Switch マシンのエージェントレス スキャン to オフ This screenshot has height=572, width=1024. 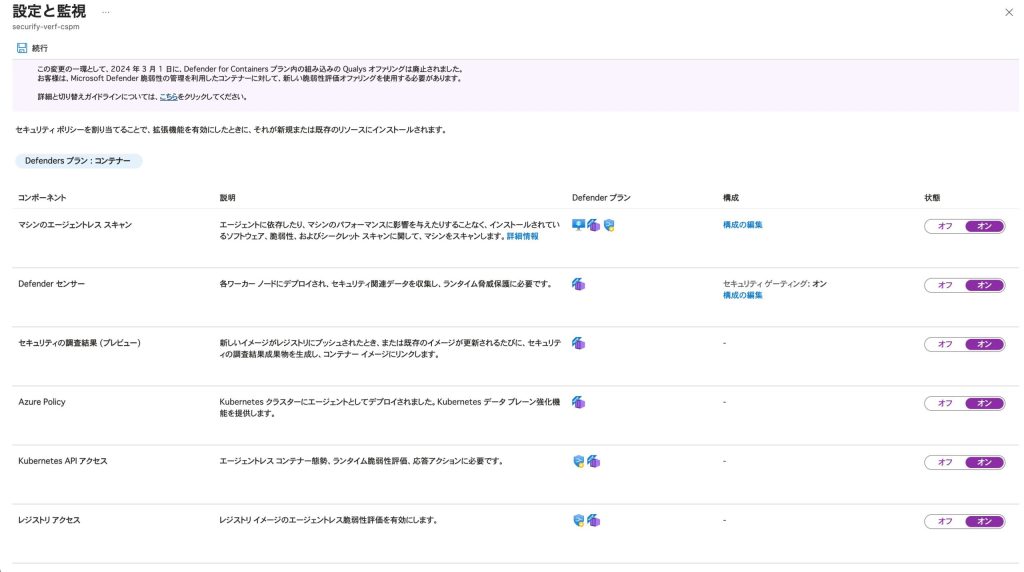(x=945, y=226)
